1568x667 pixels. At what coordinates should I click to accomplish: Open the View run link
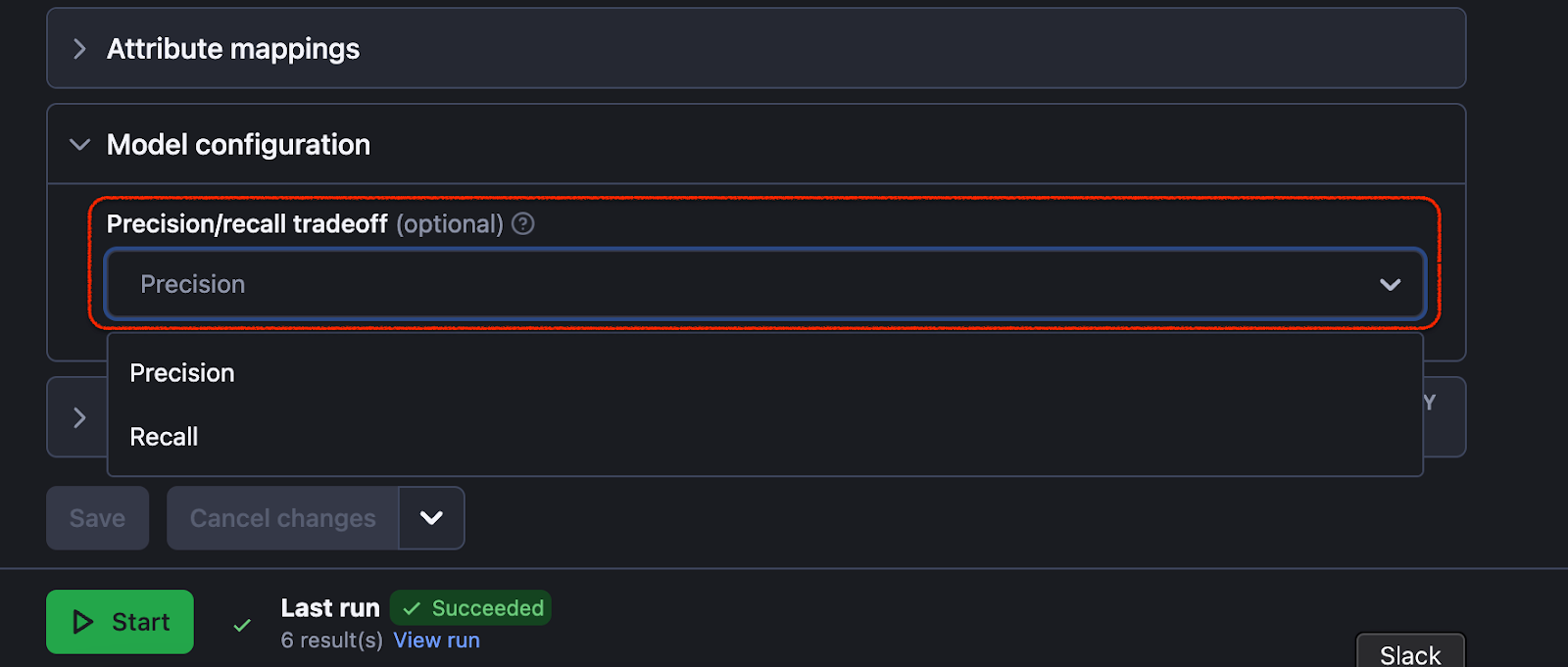click(x=436, y=640)
